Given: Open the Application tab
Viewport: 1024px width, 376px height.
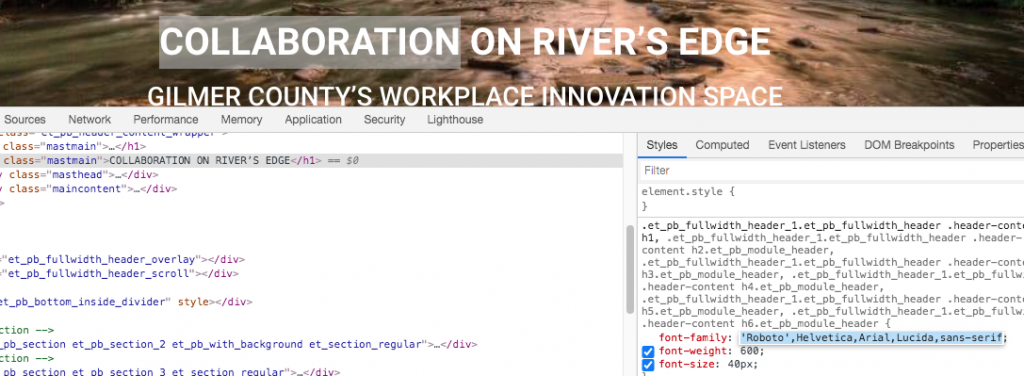Looking at the screenshot, I should pyautogui.click(x=313, y=119).
